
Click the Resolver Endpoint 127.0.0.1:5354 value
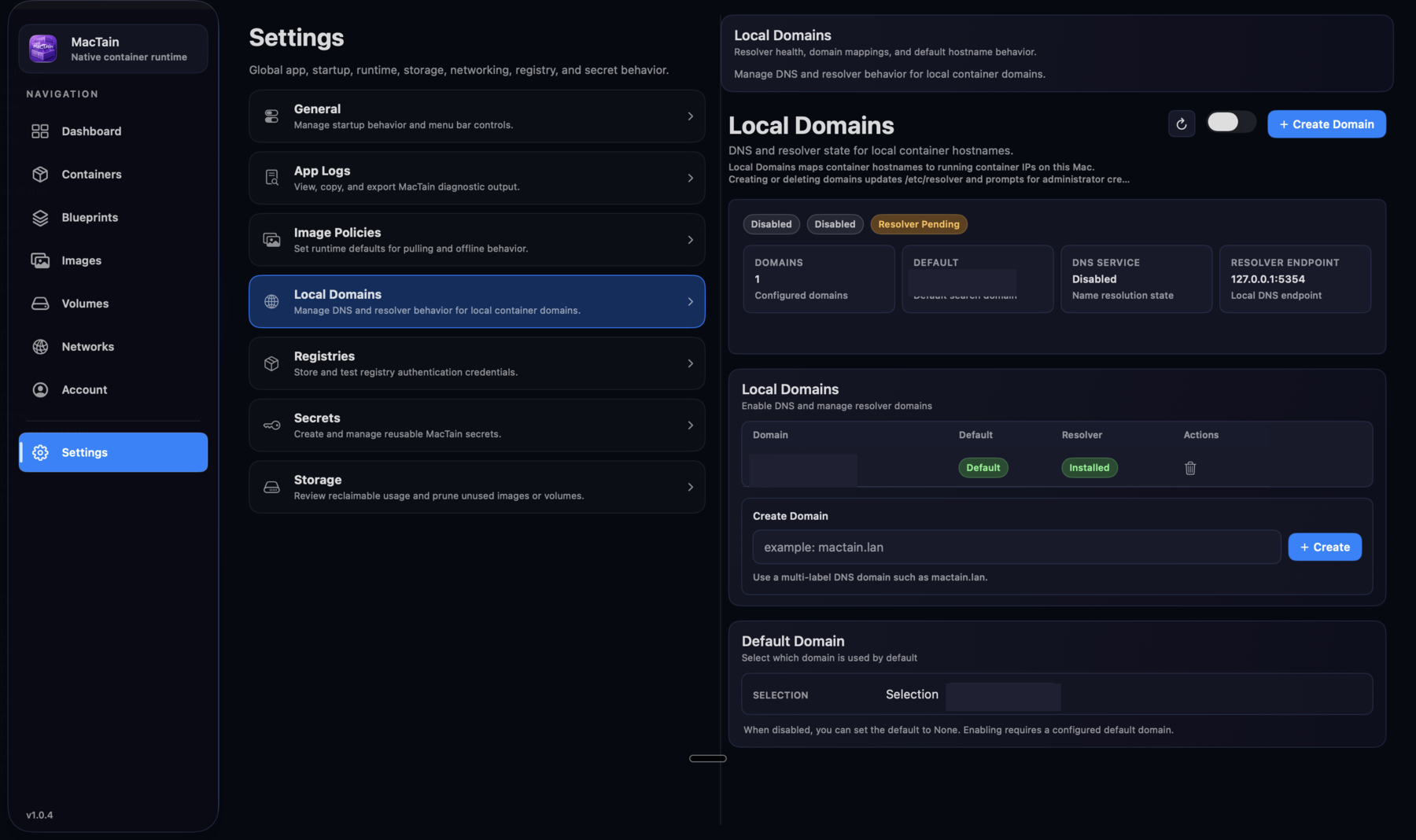(1268, 279)
